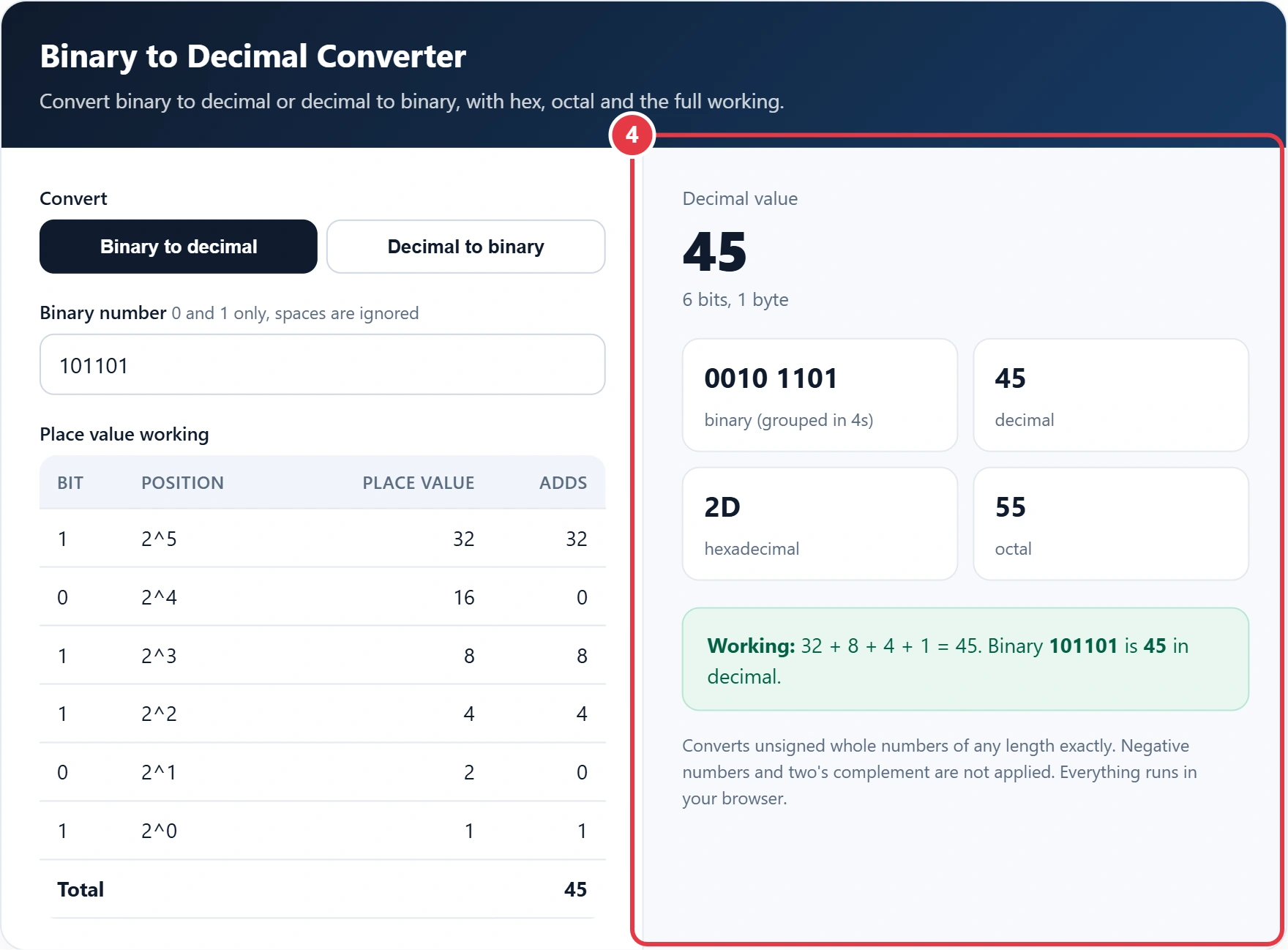Click the "Binary number" field label
Image resolution: width=1288 pixels, height=950 pixels.
pyautogui.click(x=103, y=313)
